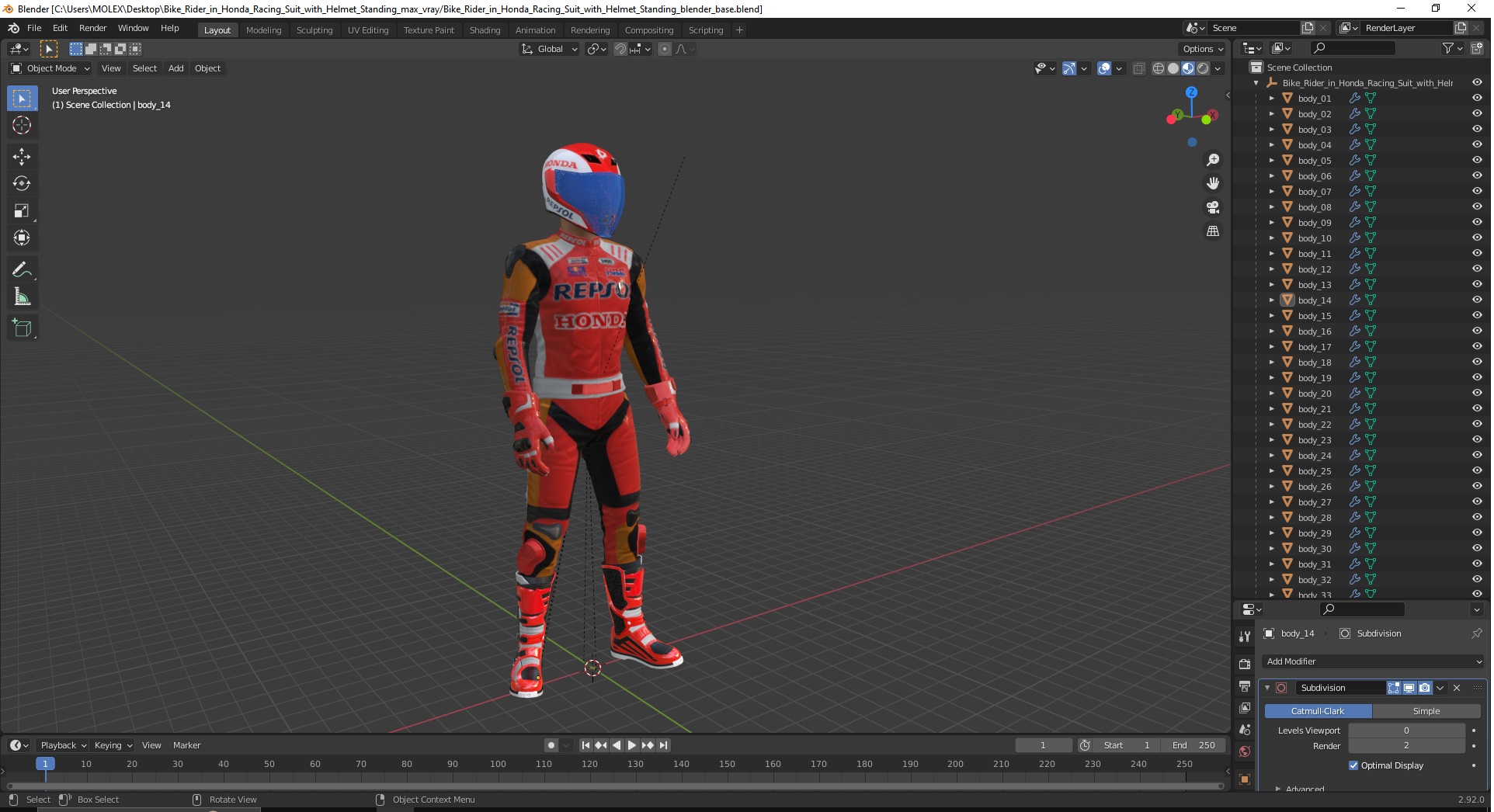This screenshot has width=1494, height=812.
Task: Expand body_03 in the outliner
Action: click(x=1271, y=129)
